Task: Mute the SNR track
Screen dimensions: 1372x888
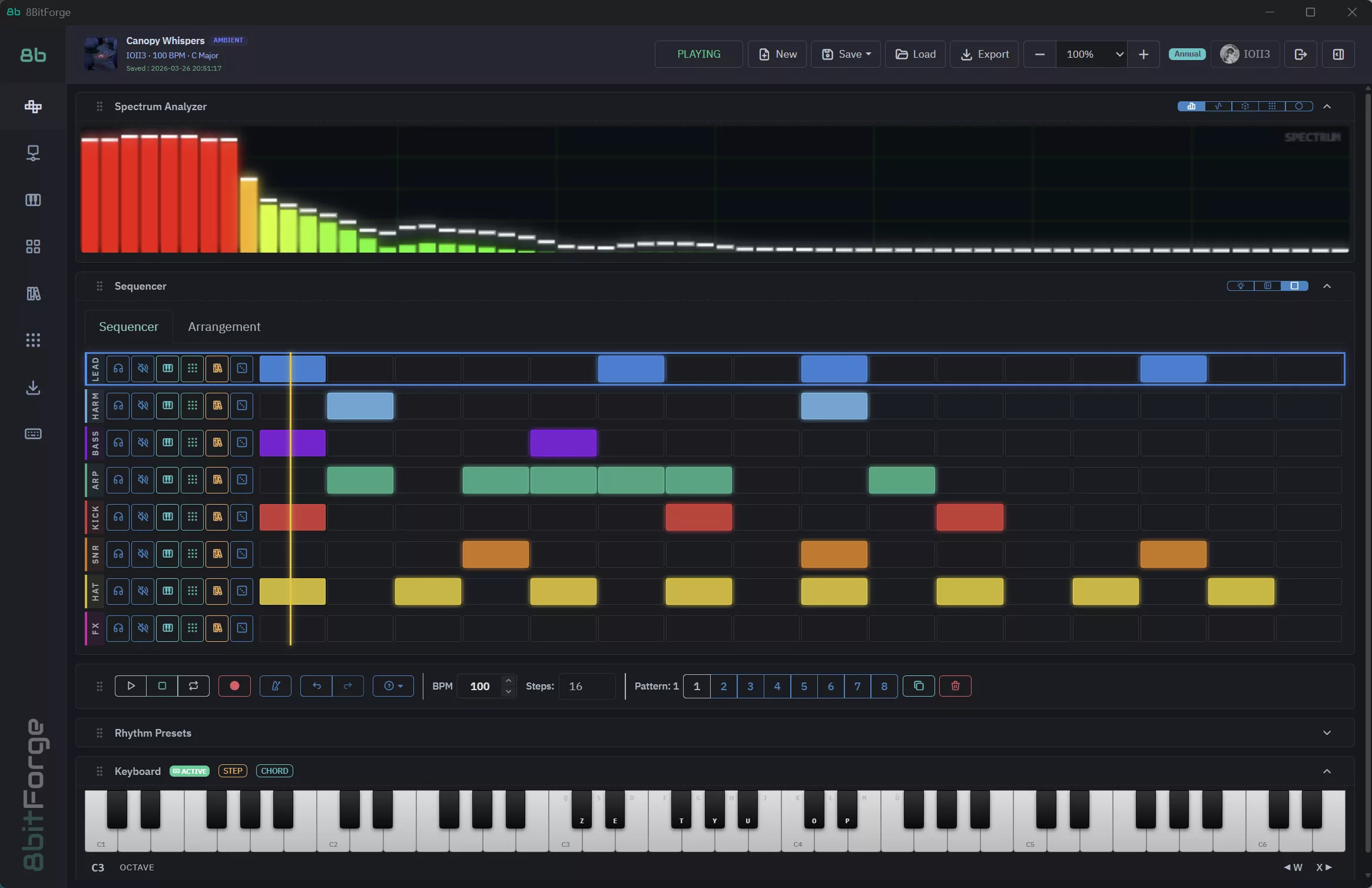Action: point(142,554)
